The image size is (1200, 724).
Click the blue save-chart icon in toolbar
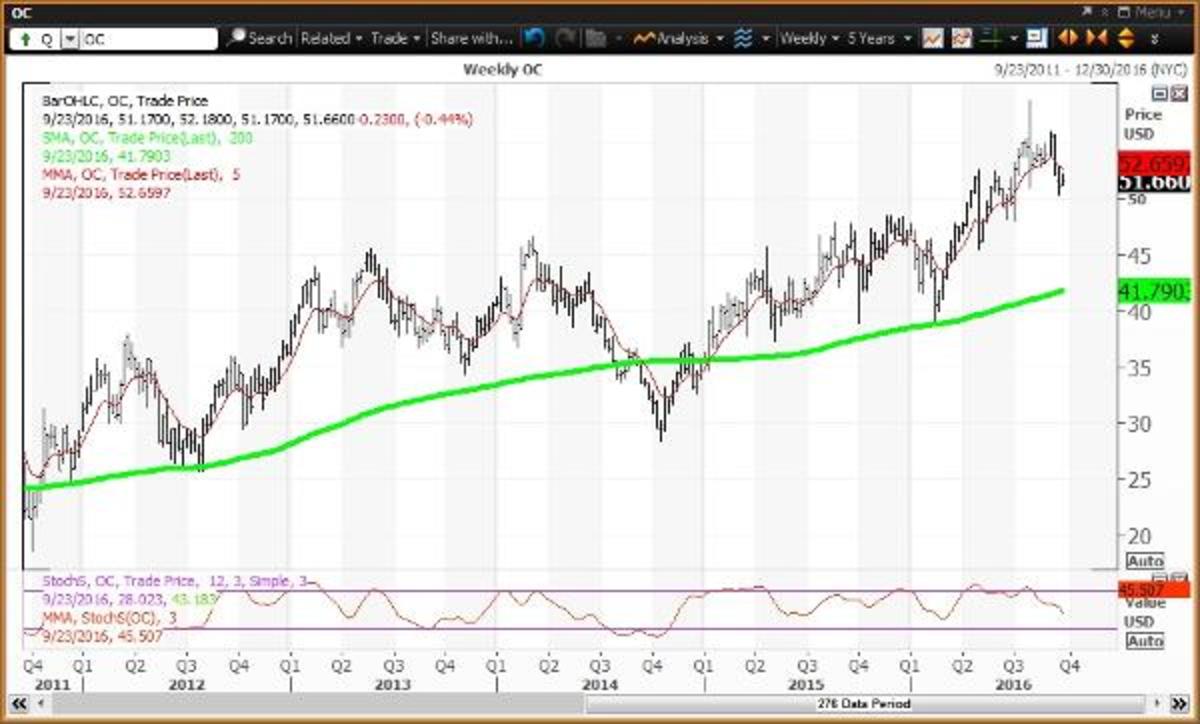pos(1035,39)
